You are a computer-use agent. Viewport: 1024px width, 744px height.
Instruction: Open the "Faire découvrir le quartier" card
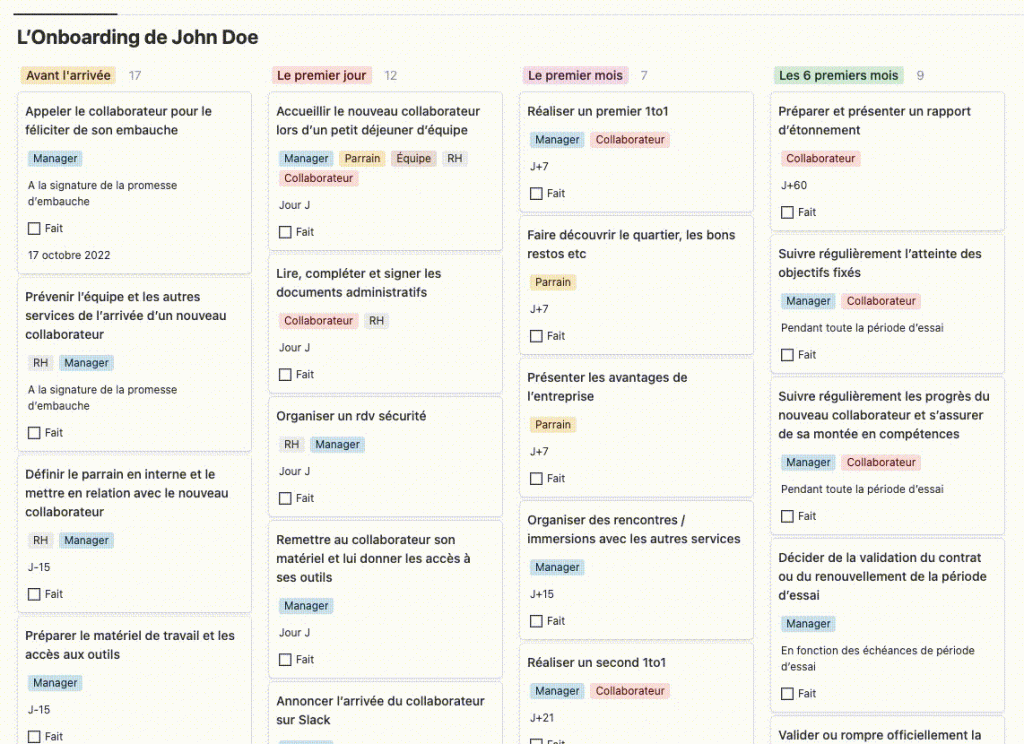[630, 244]
